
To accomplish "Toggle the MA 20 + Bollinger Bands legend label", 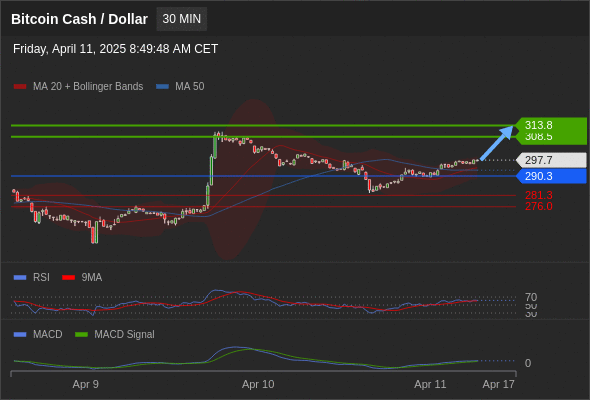I will pyautogui.click(x=88, y=87).
